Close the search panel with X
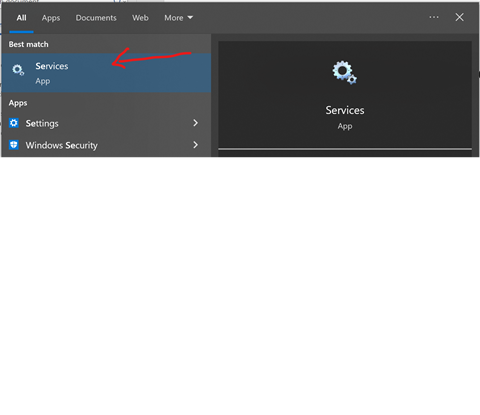Image resolution: width=480 pixels, height=415 pixels. pos(459,17)
